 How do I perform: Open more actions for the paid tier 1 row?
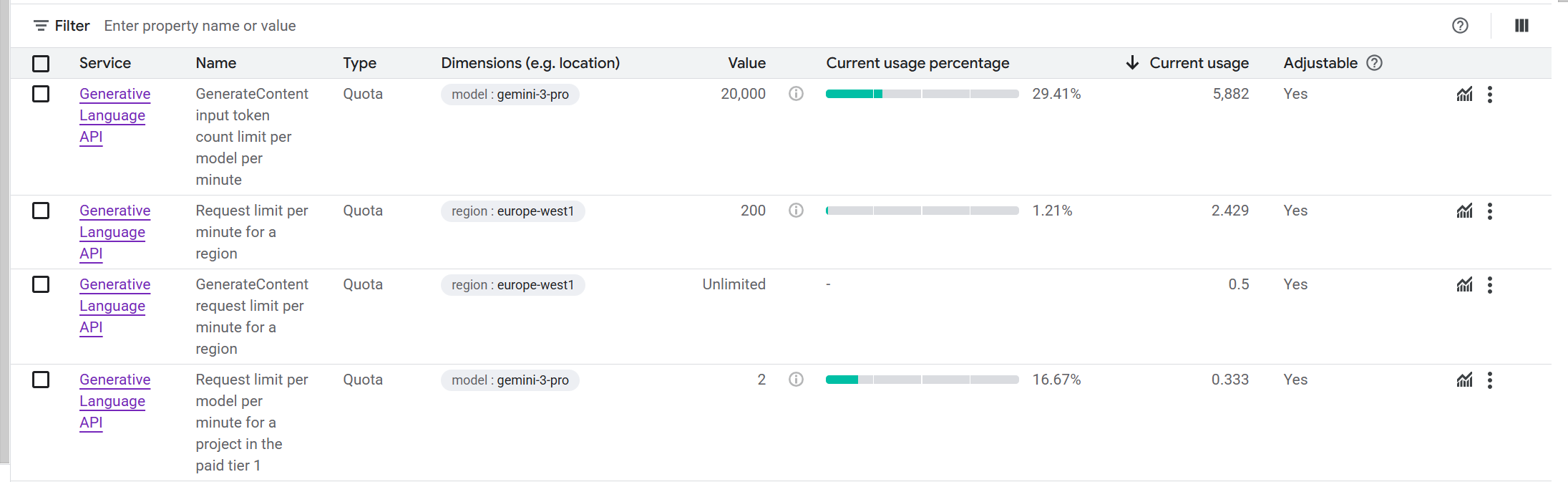coord(1490,380)
